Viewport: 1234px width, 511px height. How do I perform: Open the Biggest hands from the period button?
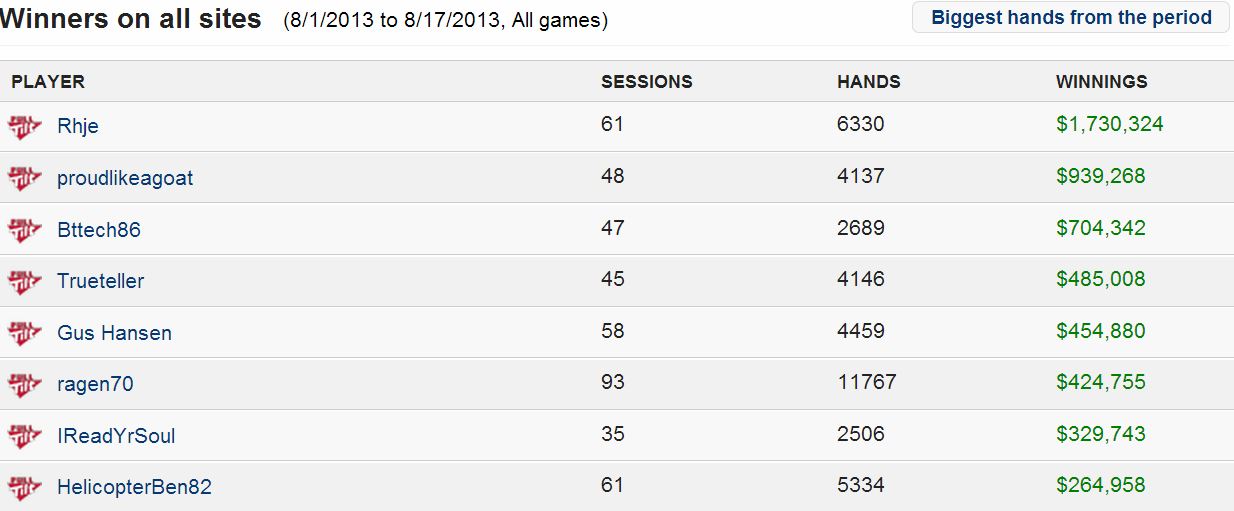point(1070,18)
